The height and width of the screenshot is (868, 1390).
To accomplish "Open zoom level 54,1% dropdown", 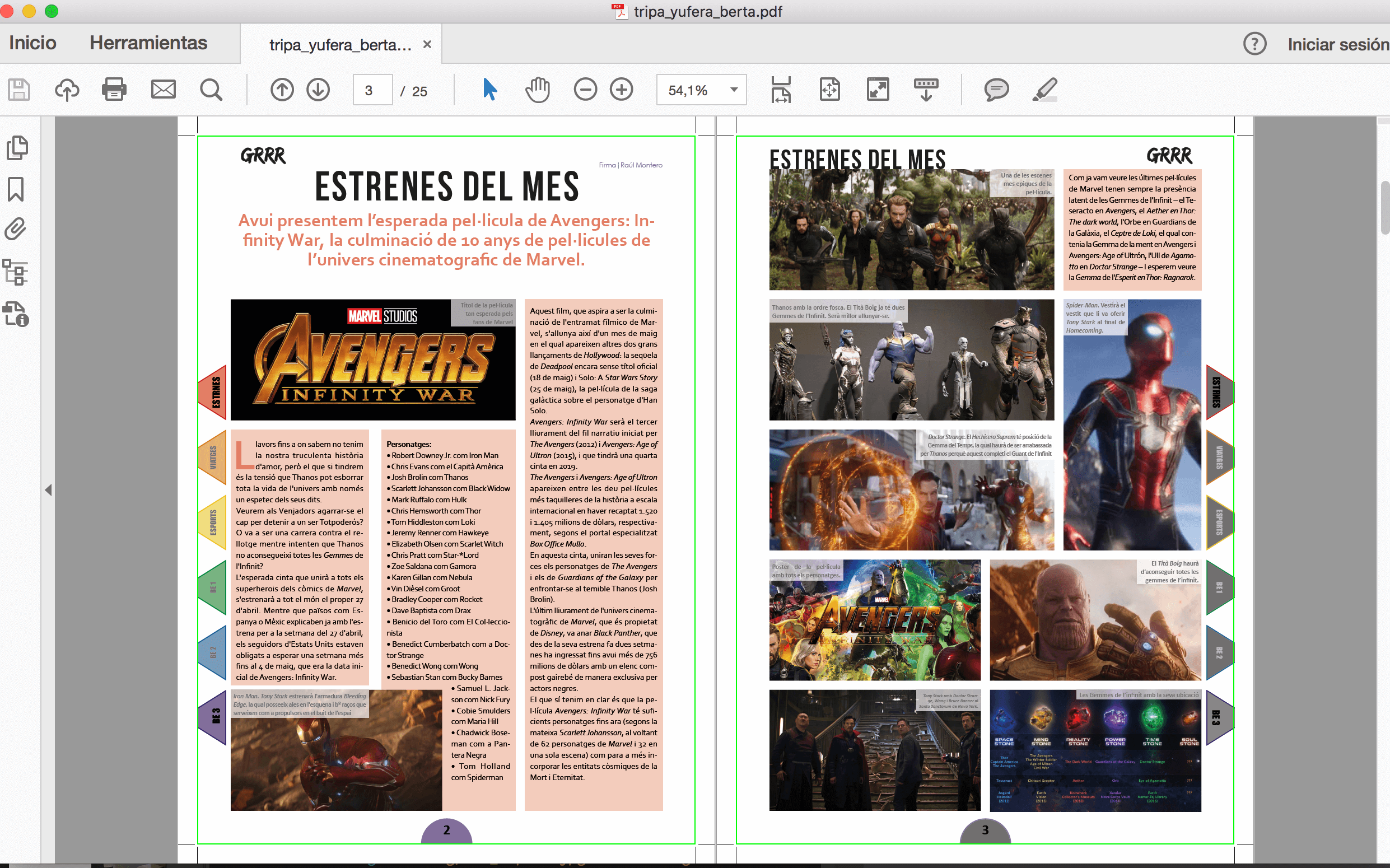I will [x=702, y=90].
